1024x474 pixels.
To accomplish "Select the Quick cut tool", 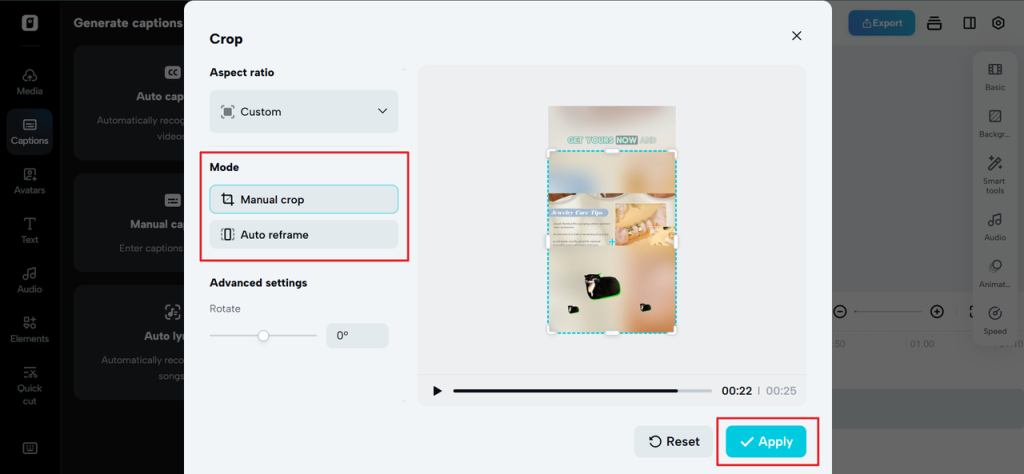I will 29,385.
